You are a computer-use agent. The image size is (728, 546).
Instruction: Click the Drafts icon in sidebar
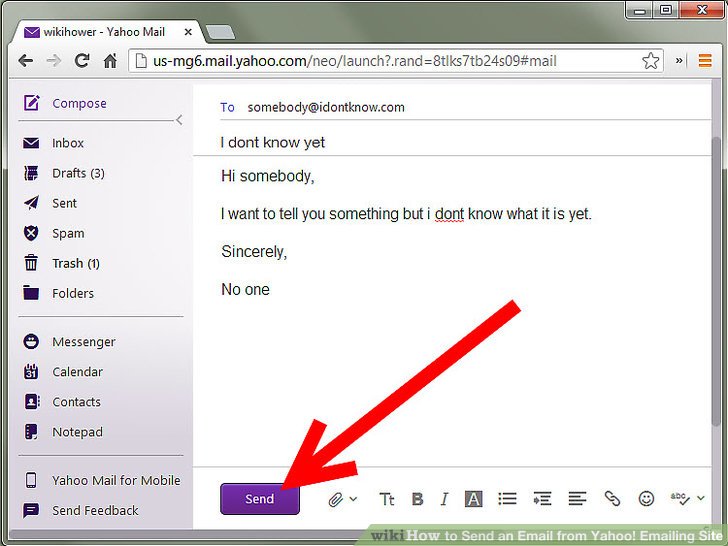31,173
